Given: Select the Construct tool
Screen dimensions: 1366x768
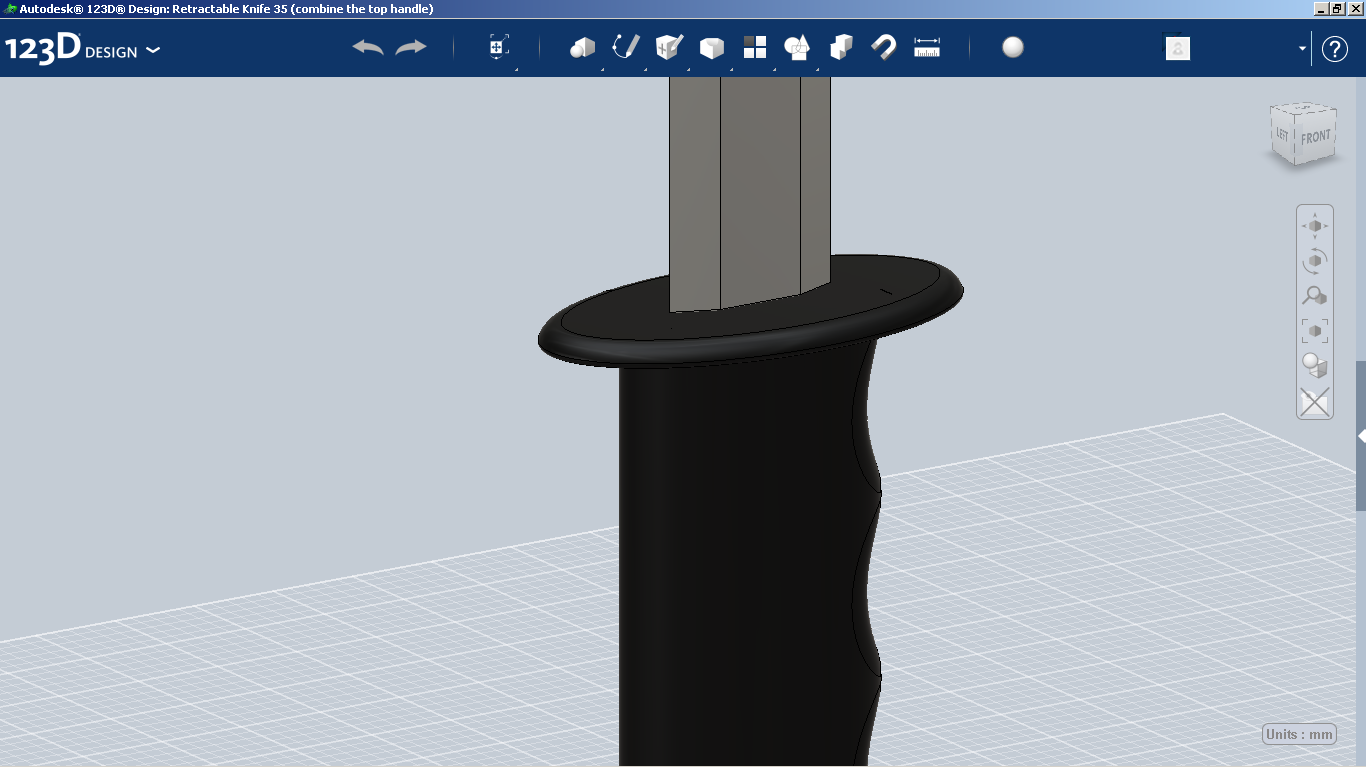Looking at the screenshot, I should click(x=667, y=46).
